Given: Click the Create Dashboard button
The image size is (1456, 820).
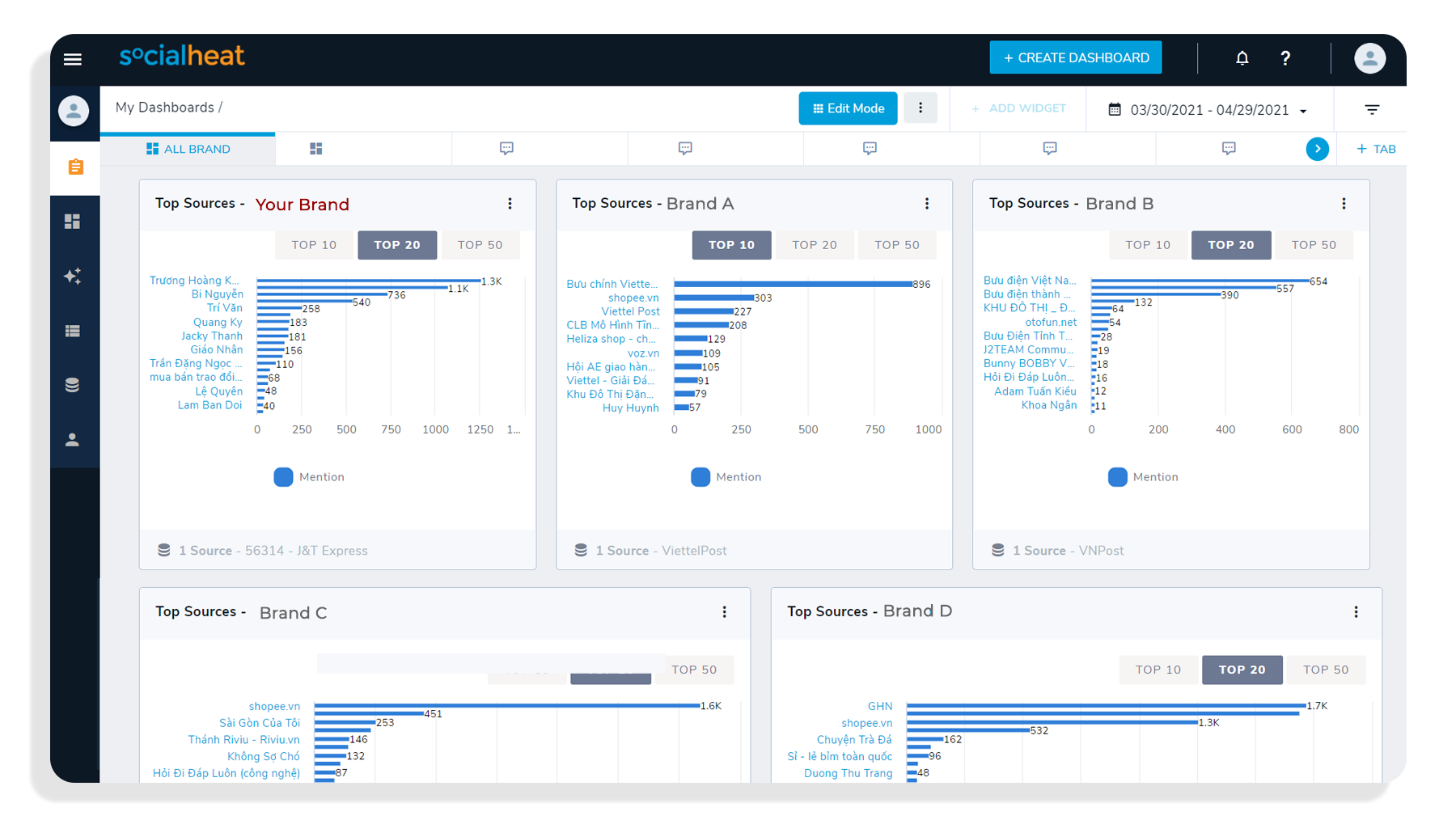Looking at the screenshot, I should 1075,58.
